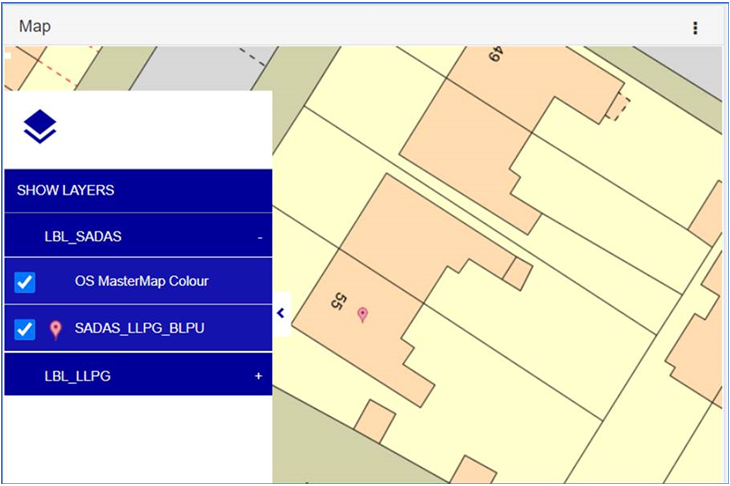Expand the LBL_LLPG layer group
The image size is (730, 486).
(258, 376)
